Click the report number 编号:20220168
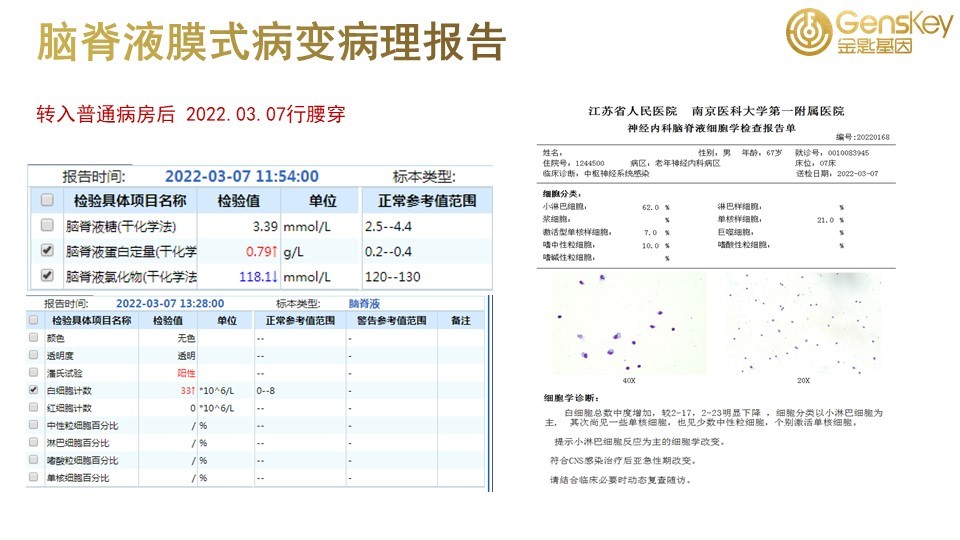Viewport: 960px width, 540px height. 863,137
